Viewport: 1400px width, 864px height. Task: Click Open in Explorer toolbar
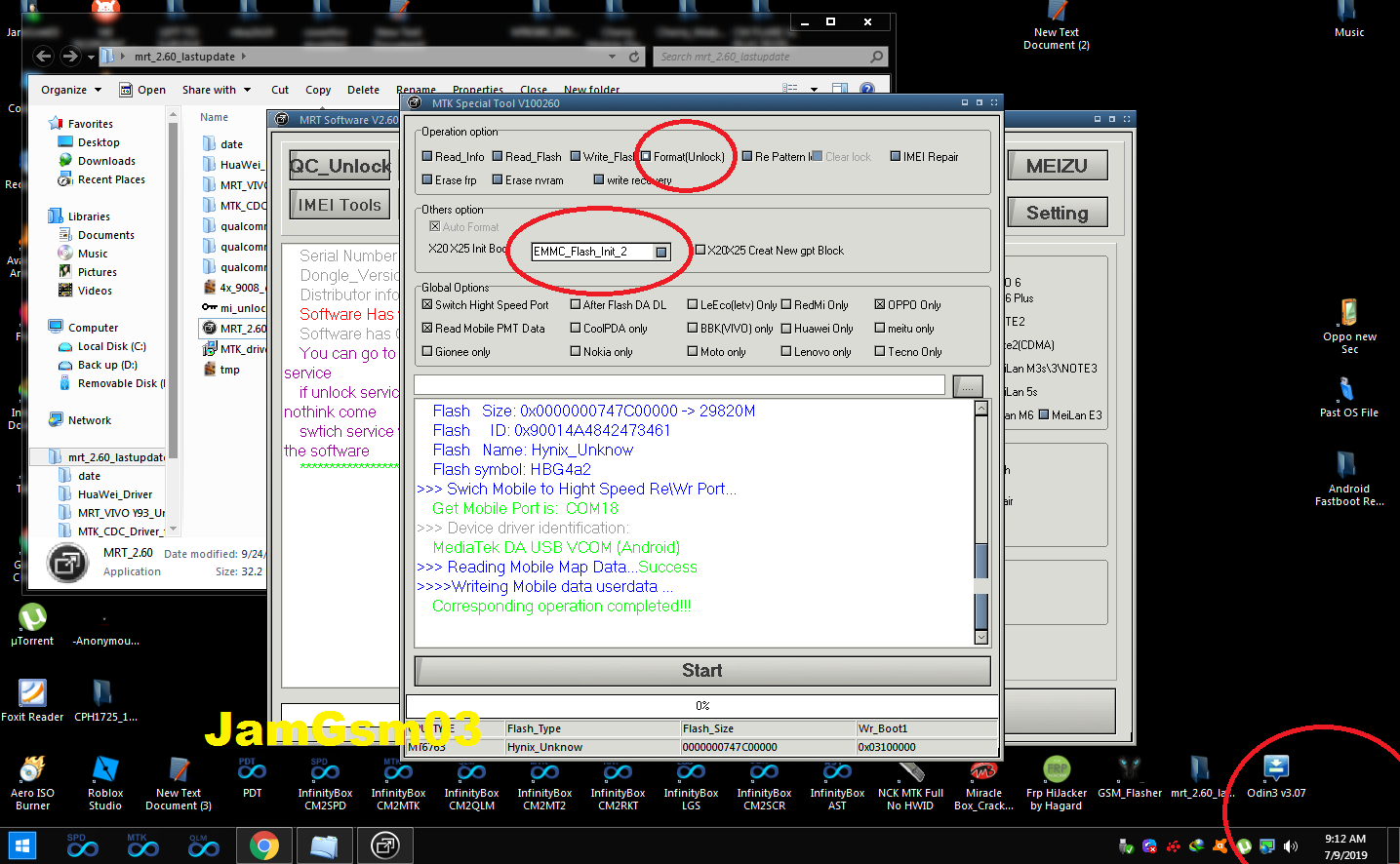[142, 90]
